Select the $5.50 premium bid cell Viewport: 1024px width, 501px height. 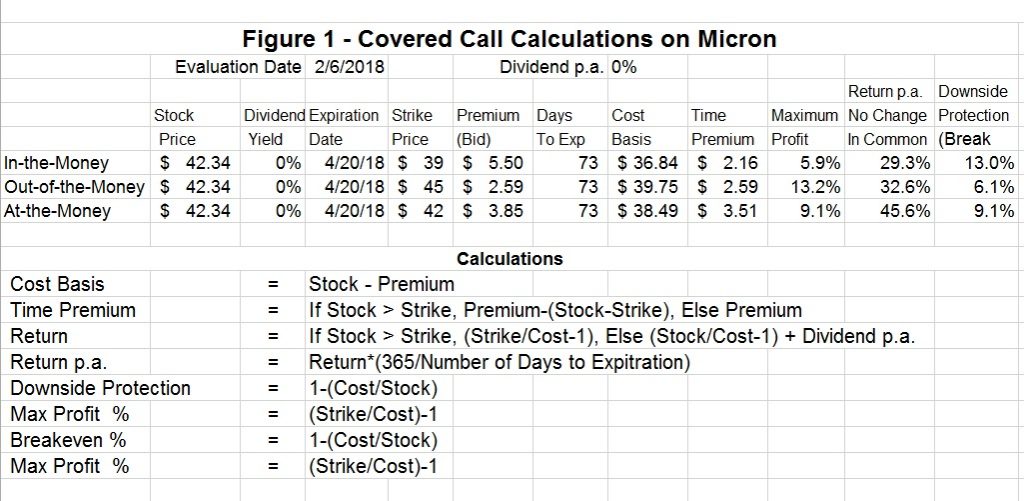point(489,163)
